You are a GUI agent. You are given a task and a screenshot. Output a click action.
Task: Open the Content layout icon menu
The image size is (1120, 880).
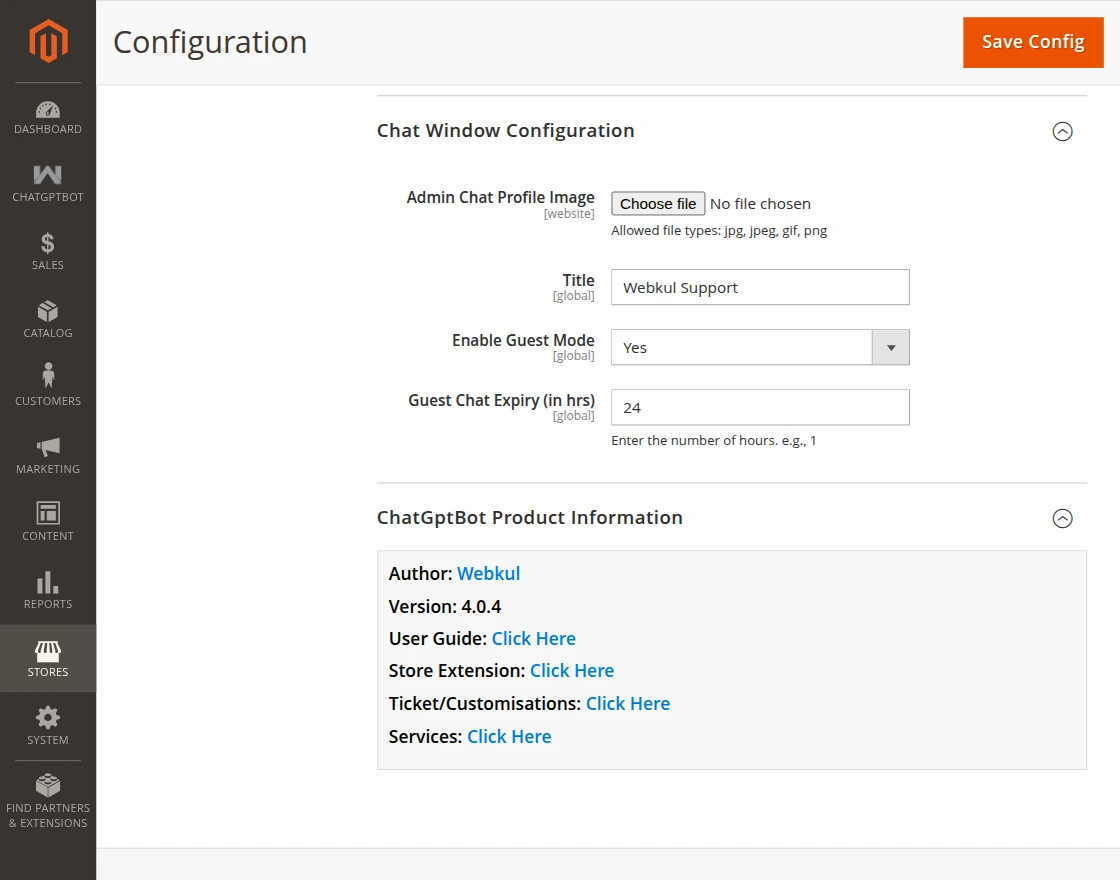coord(48,522)
